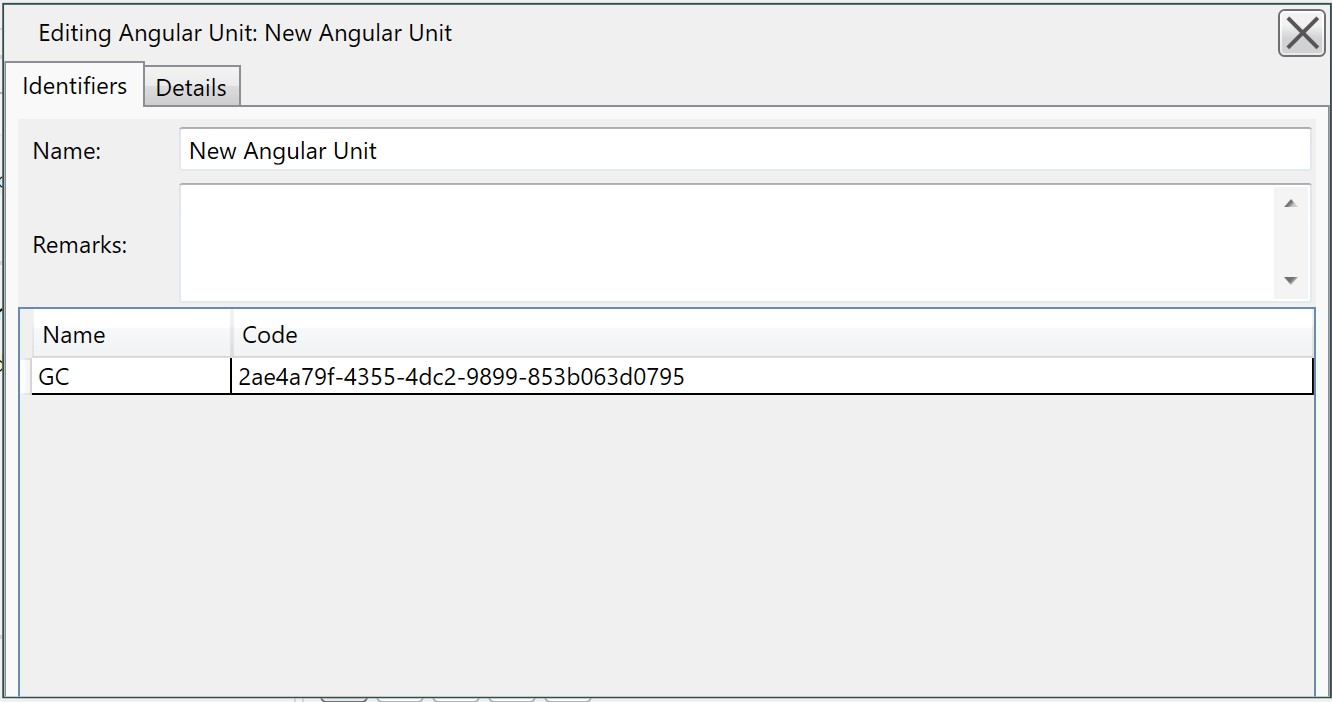
Task: Select the GUID code cell in the GC row
Action: (x=772, y=377)
